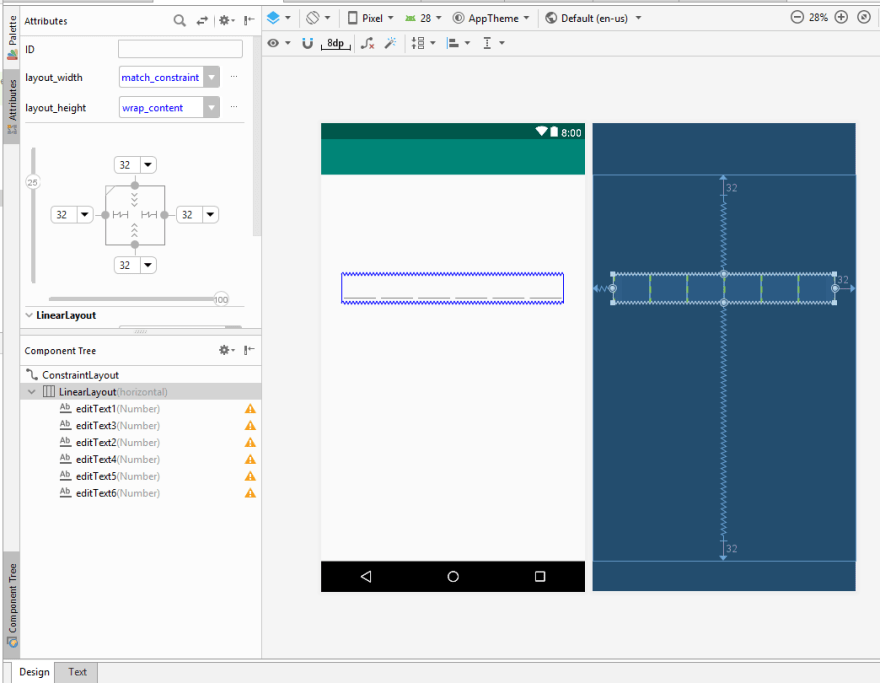The image size is (880, 683).
Task: Click warning icon for editText5
Action: [x=250, y=476]
